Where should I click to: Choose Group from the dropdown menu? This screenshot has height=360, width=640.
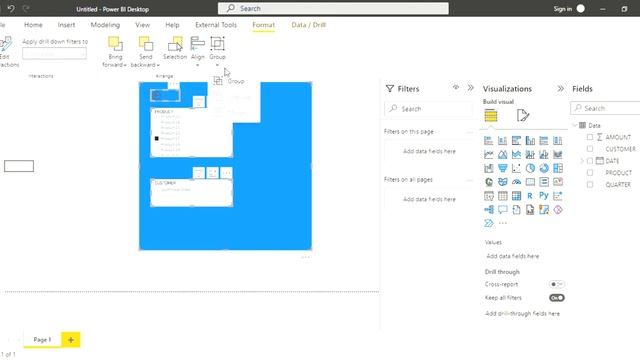click(234, 81)
